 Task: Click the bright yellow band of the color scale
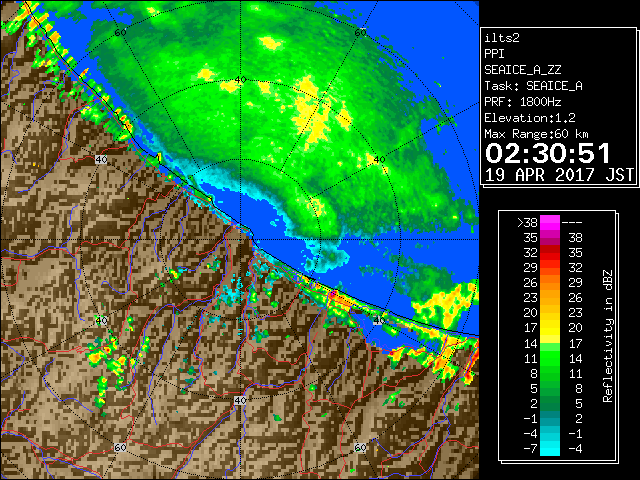click(550, 328)
